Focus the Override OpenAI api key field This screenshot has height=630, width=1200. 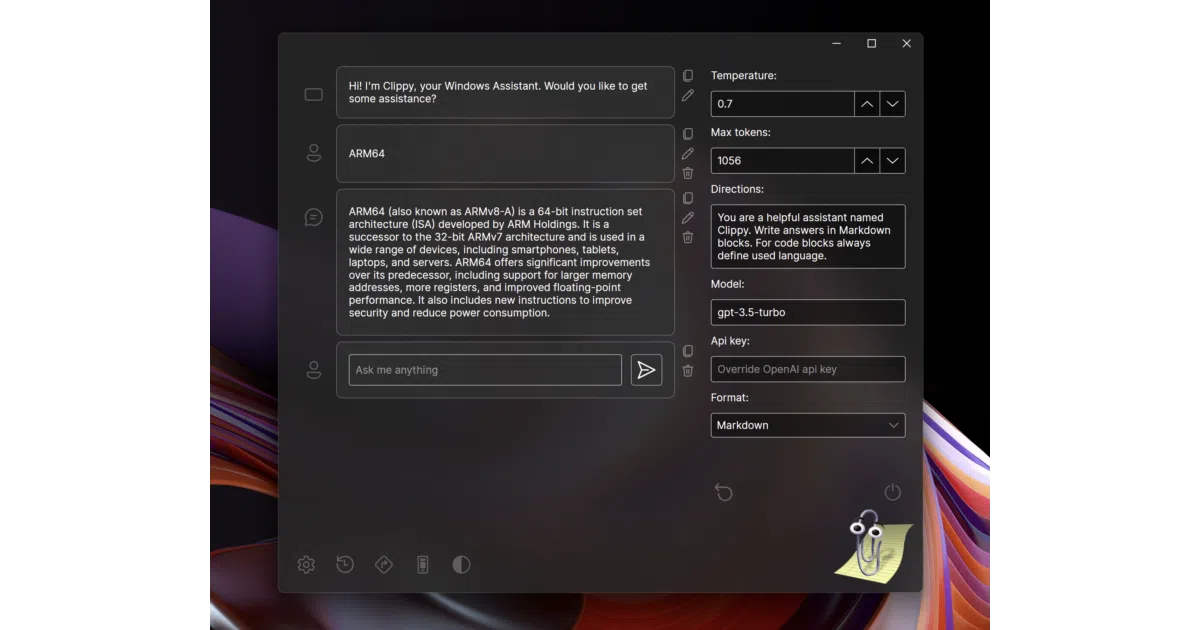(x=808, y=369)
